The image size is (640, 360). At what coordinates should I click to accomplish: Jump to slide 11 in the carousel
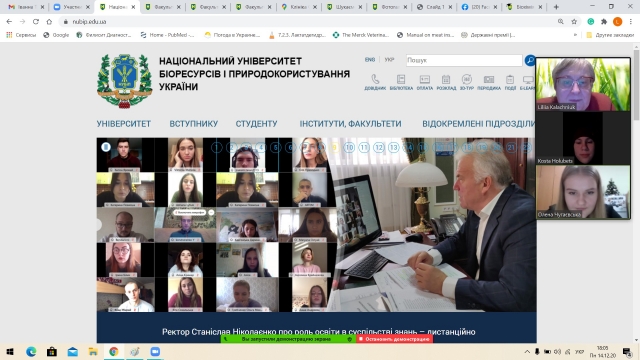coord(364,147)
